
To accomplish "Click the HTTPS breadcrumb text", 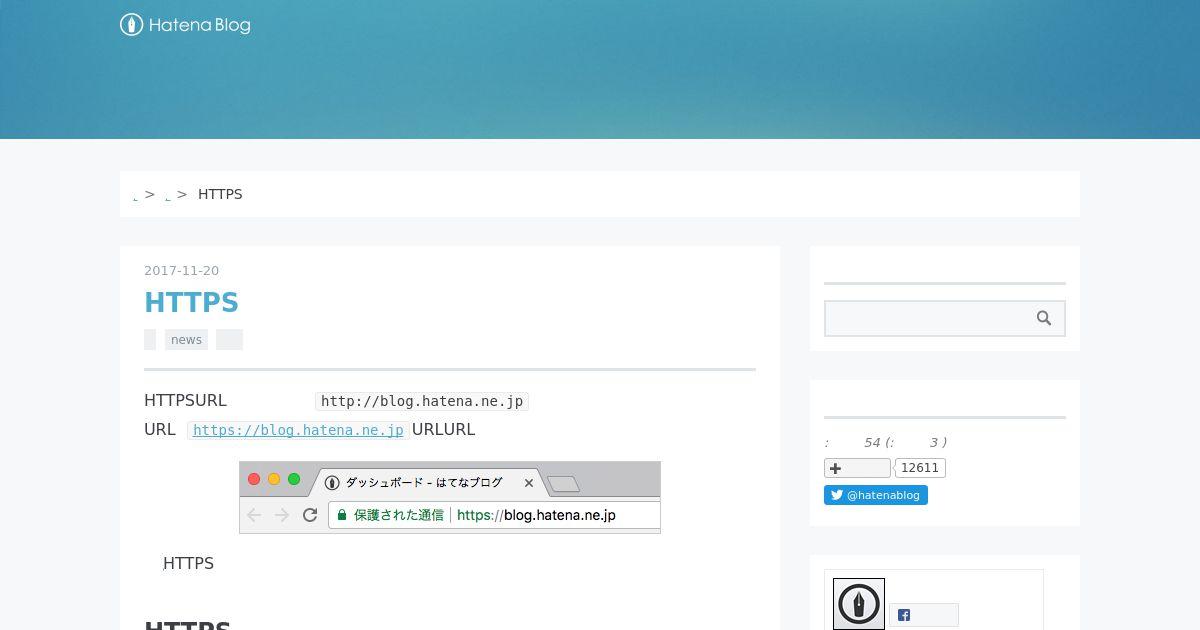I will pyautogui.click(x=220, y=194).
